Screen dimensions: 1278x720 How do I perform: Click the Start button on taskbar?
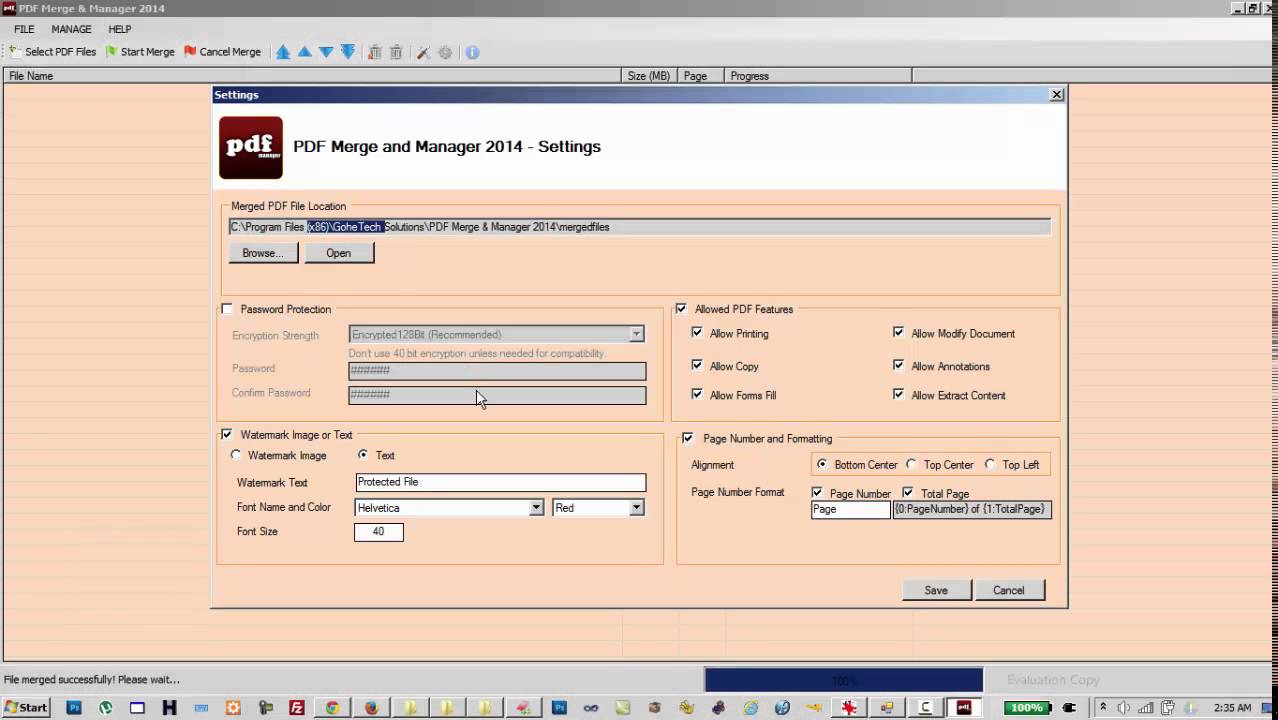click(x=25, y=707)
